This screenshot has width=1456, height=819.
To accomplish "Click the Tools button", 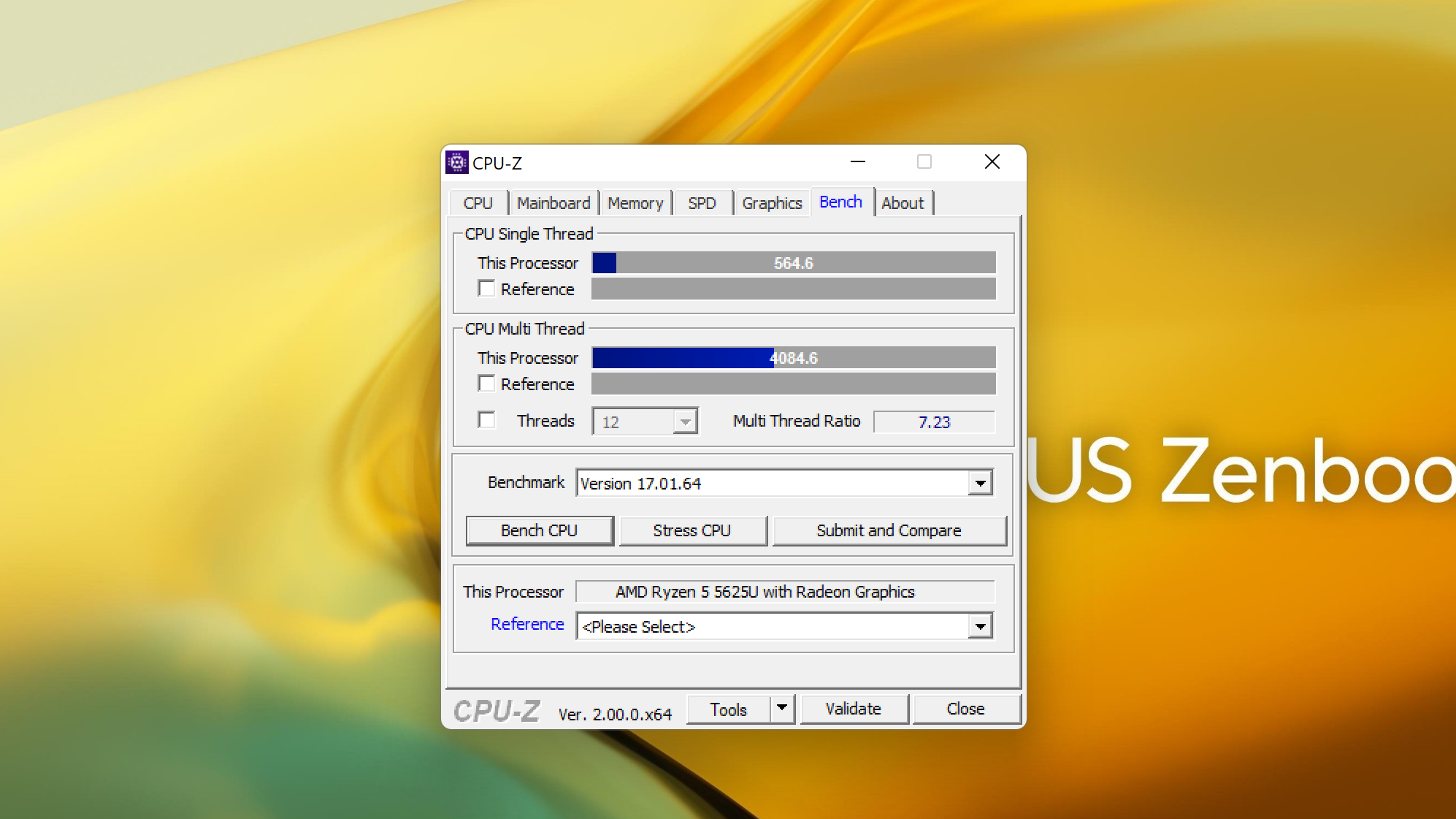I will click(729, 709).
